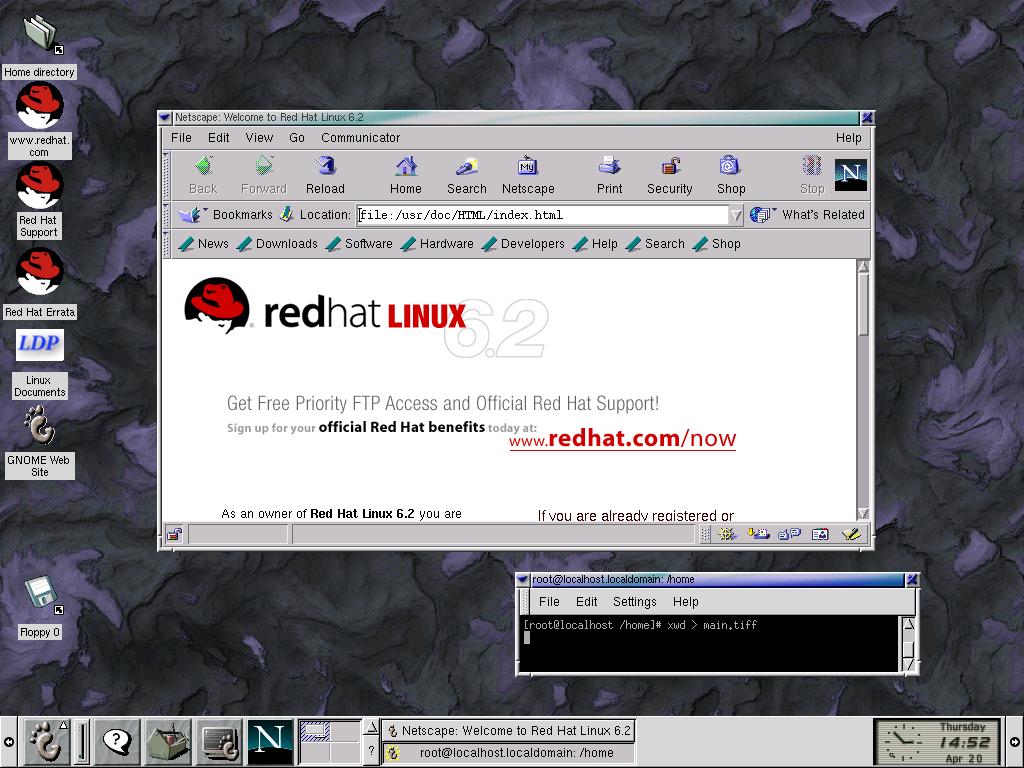Click the browser page vertical scrollbar thumb
Screen dimensions: 1024x768
[x=863, y=304]
